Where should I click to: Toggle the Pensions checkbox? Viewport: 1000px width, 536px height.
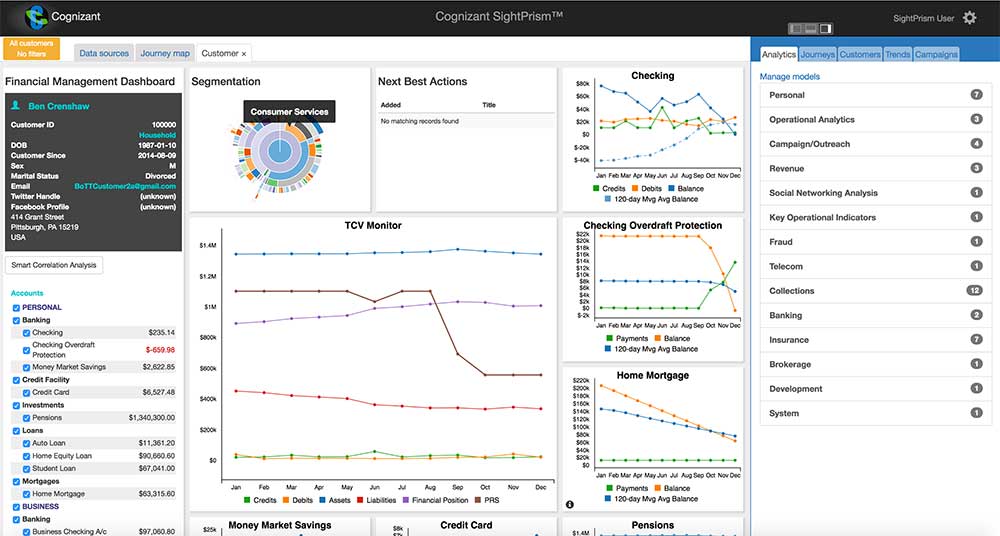pyautogui.click(x=26, y=419)
